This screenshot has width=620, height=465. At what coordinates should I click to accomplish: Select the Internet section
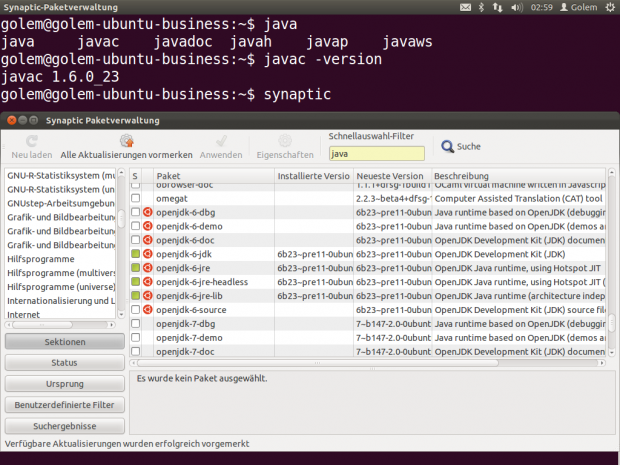23,315
